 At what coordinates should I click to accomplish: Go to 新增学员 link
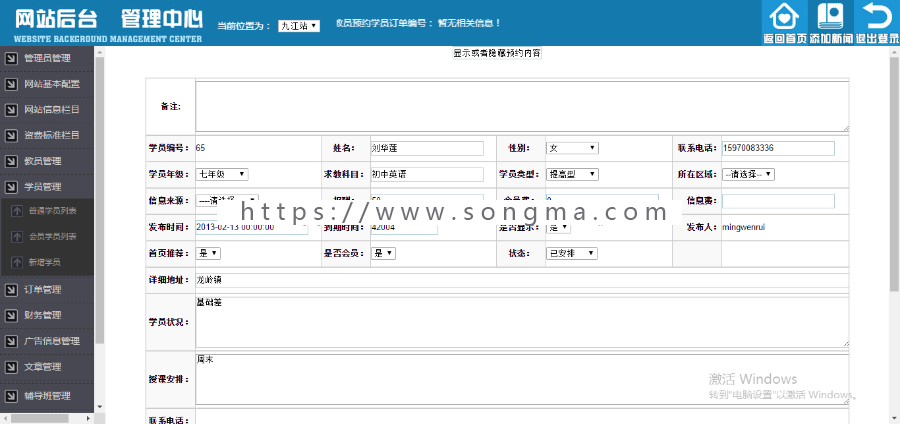pos(45,262)
